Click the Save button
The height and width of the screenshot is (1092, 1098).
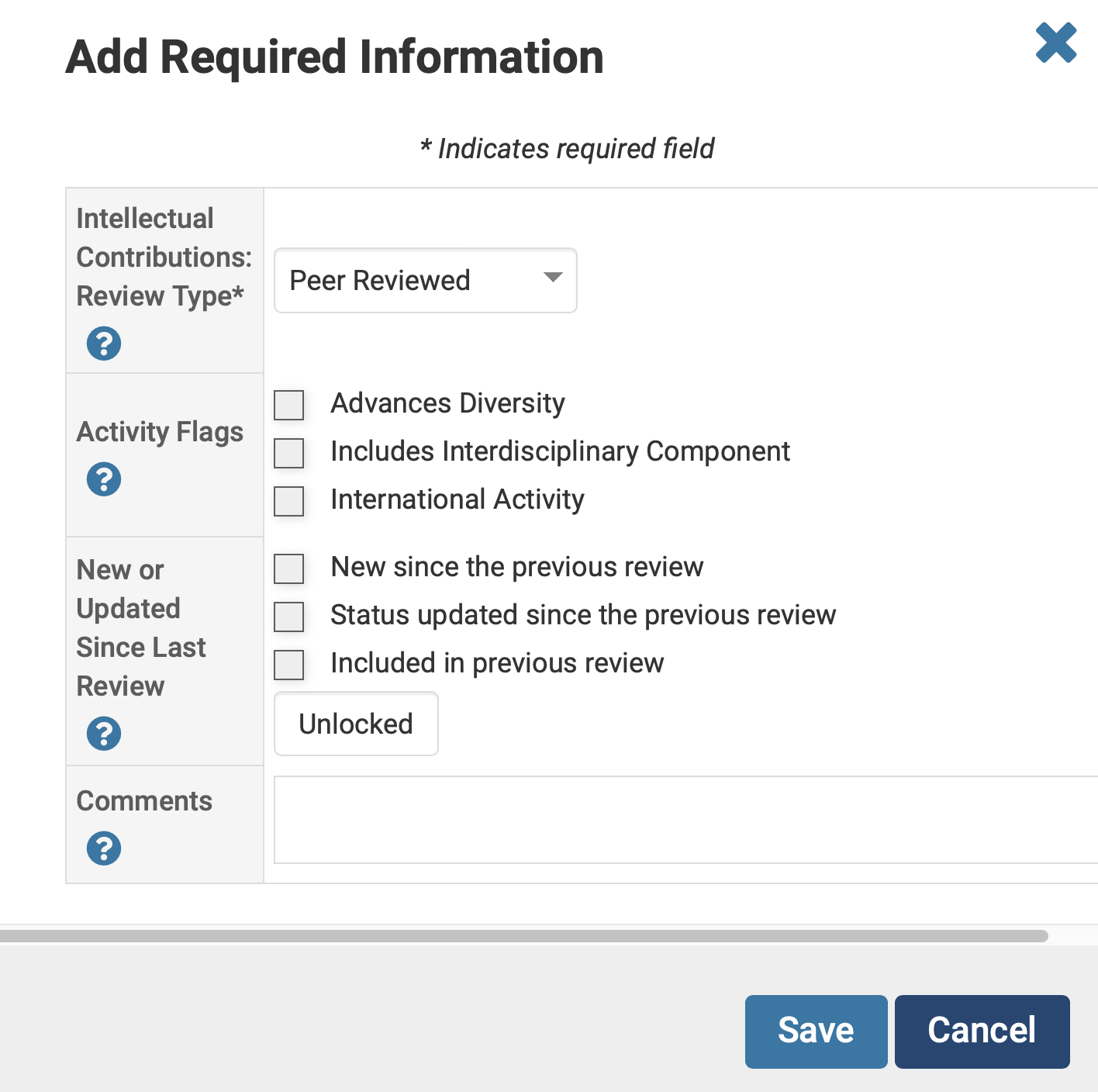coord(816,1031)
